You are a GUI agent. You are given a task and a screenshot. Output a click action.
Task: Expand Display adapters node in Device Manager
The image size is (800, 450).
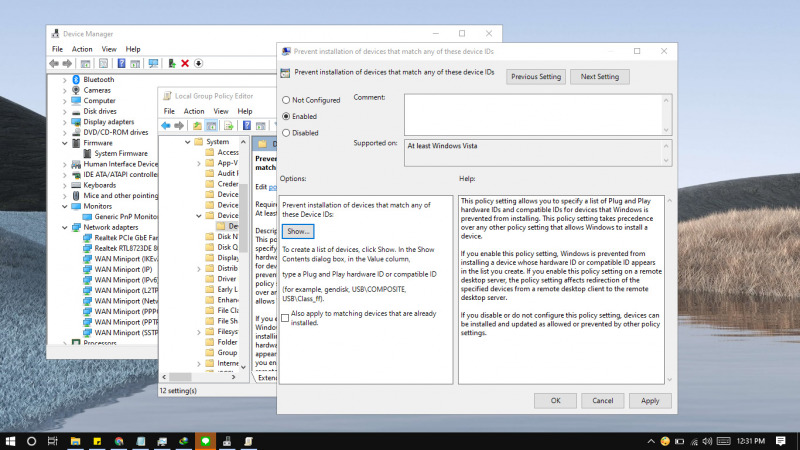[65, 122]
